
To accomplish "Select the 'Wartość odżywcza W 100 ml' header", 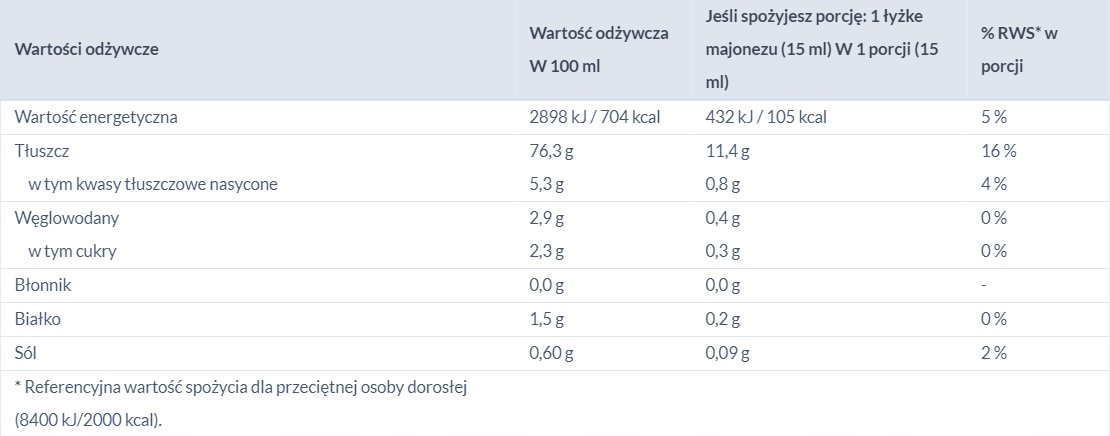I will tap(599, 50).
